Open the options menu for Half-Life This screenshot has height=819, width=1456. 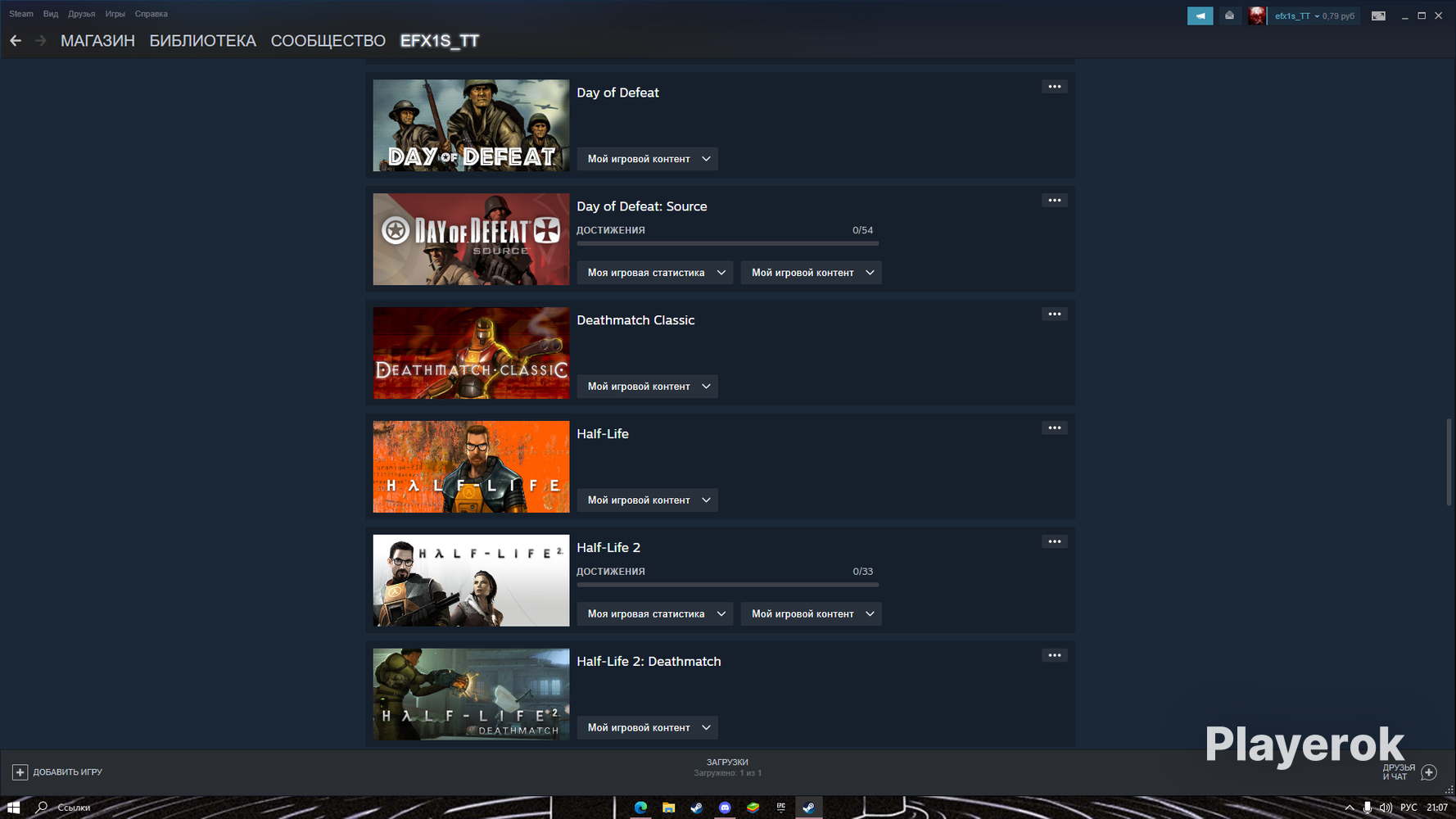(1054, 428)
